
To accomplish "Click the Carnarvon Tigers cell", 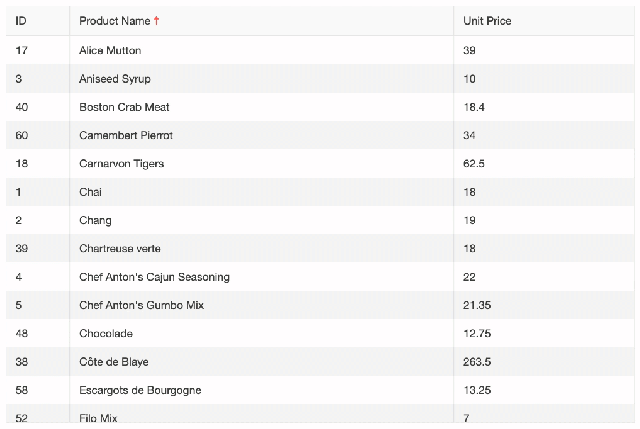I will (261, 163).
